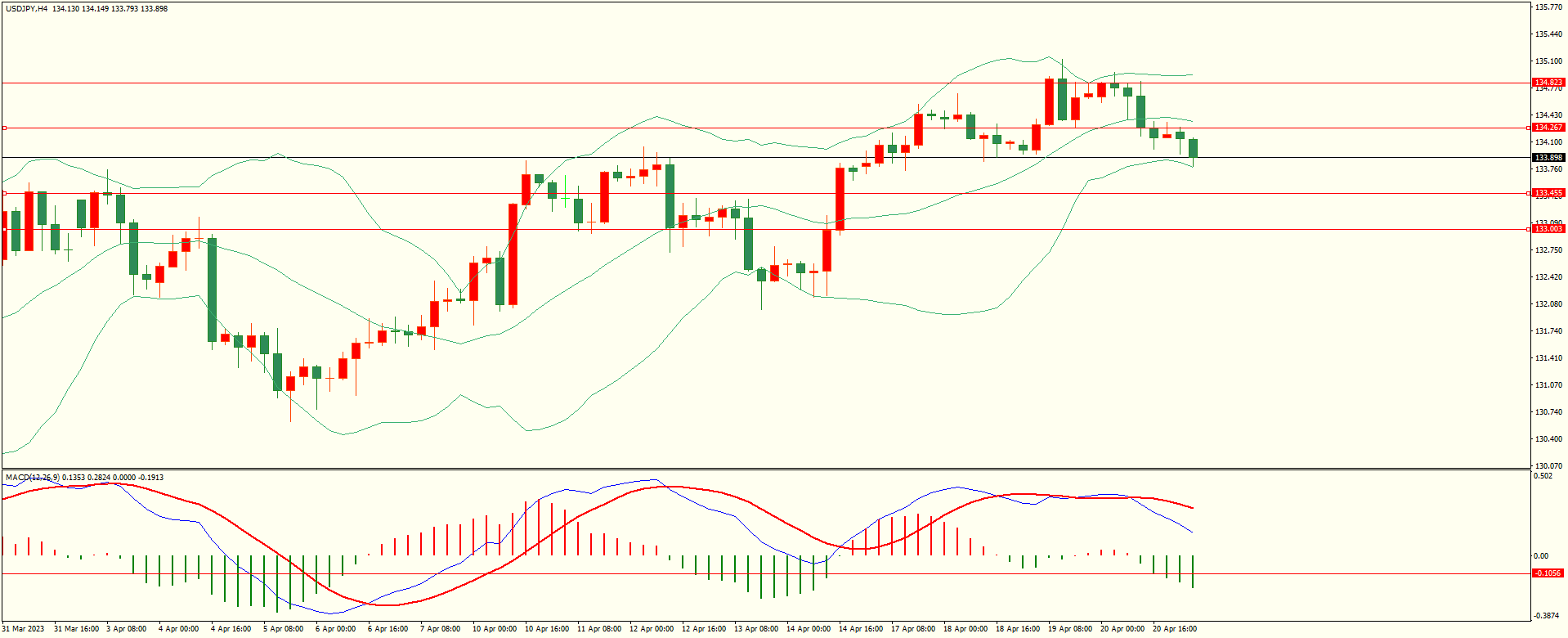Screen dimensions: 1568x638
Task: Click the 31 Mar 2023 time label
Action: click(x=23, y=629)
